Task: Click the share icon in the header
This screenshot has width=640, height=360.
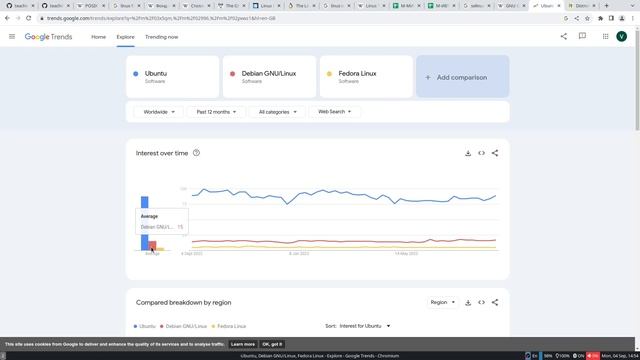Action: [x=564, y=36]
